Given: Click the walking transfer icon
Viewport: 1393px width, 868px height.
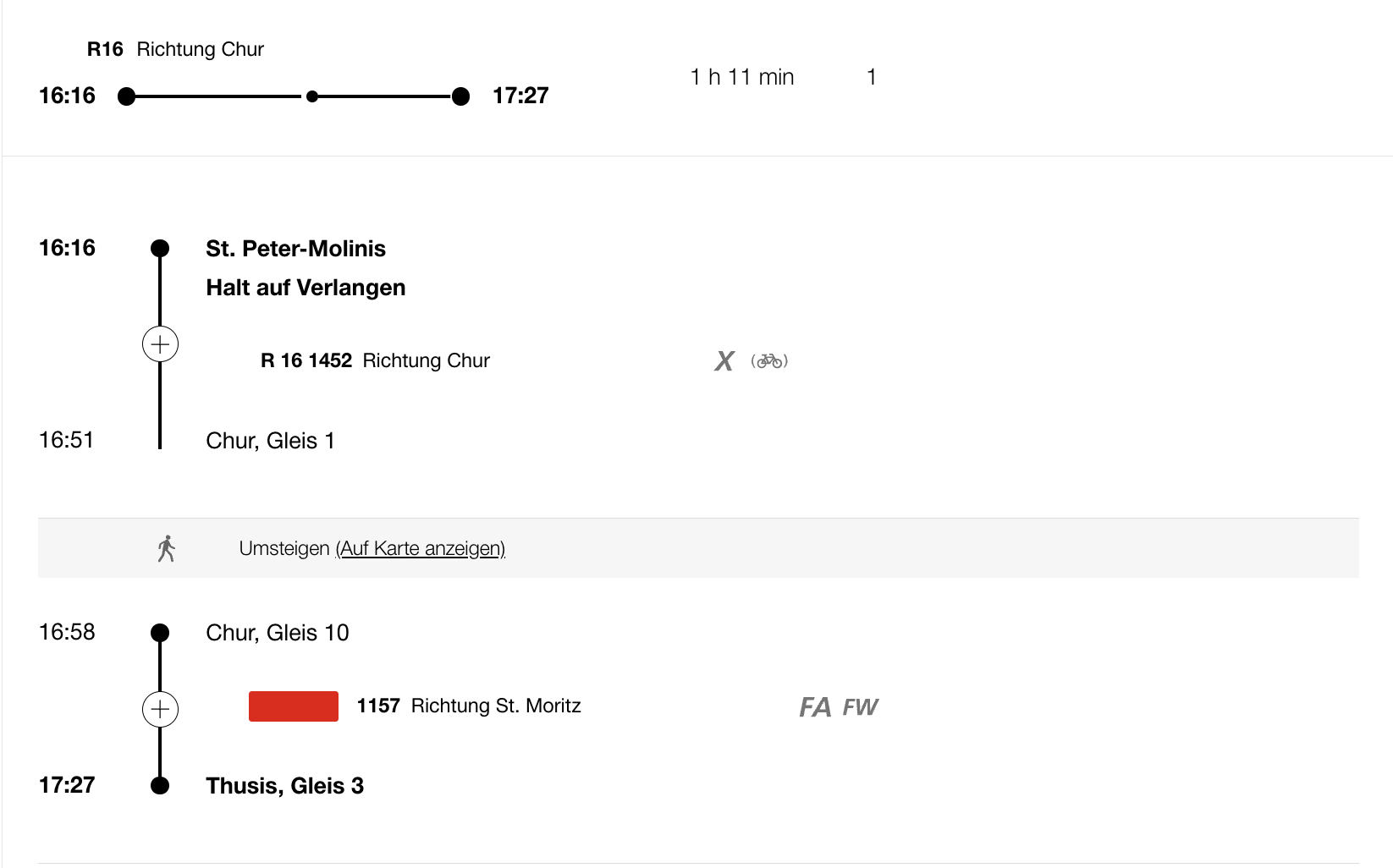Looking at the screenshot, I should click(167, 548).
